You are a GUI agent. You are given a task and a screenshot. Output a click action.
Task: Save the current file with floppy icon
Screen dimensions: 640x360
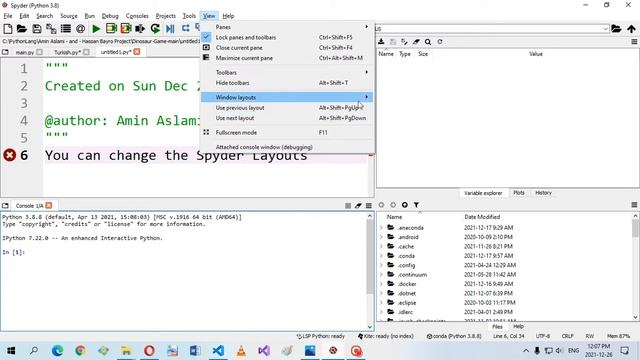coord(37,29)
